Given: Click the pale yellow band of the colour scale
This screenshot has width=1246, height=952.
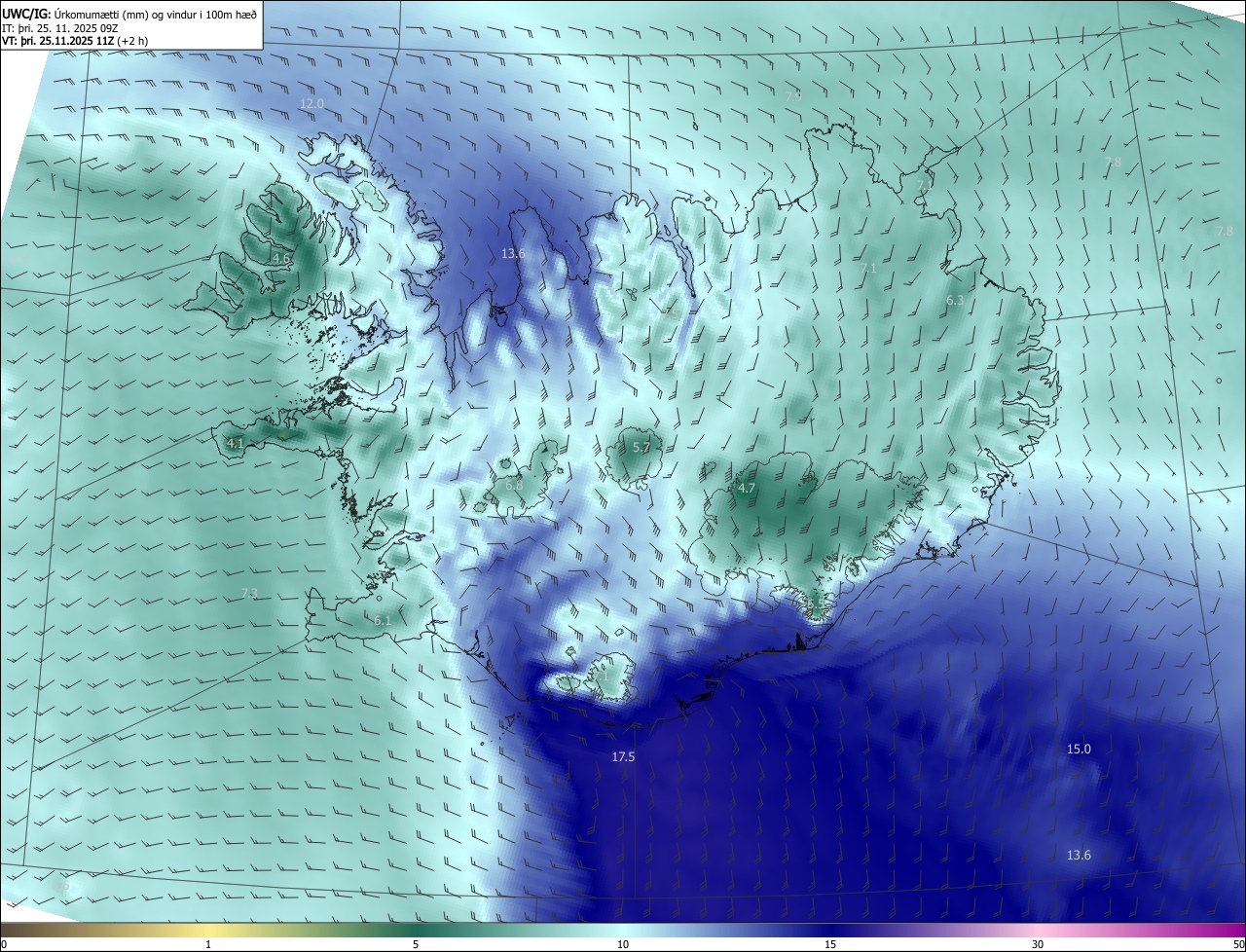Looking at the screenshot, I should [208, 930].
